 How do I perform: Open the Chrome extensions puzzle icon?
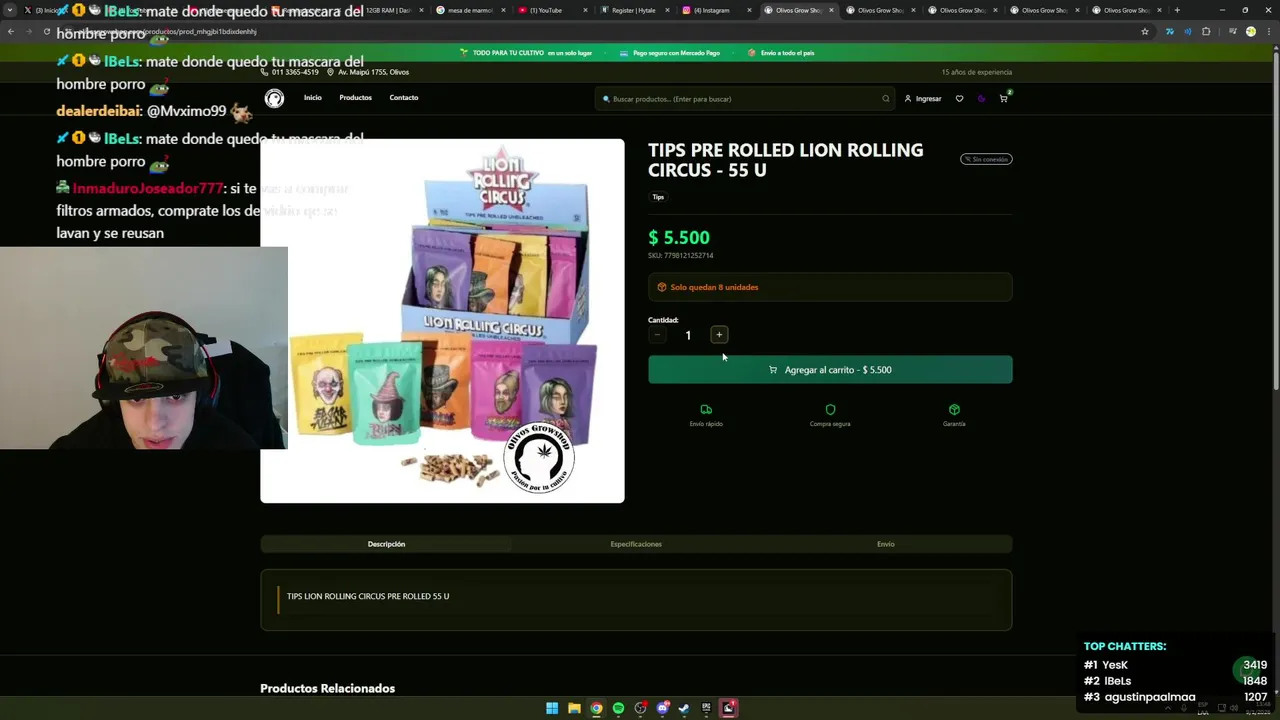(x=1206, y=31)
